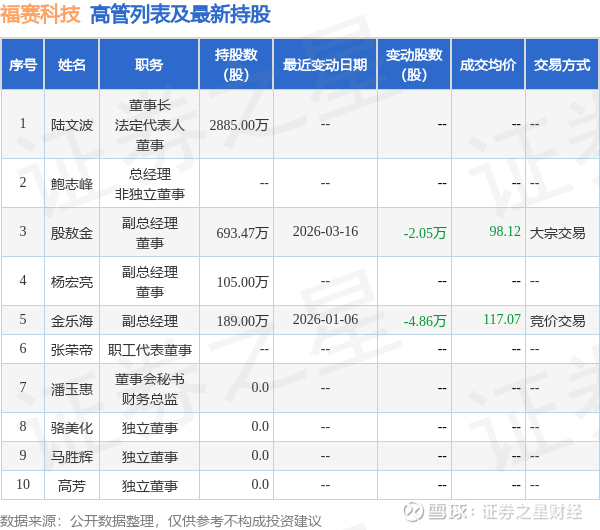Click the 总经理 text in 鲍志峰's row
The width and height of the screenshot is (600, 530).
[x=149, y=174]
